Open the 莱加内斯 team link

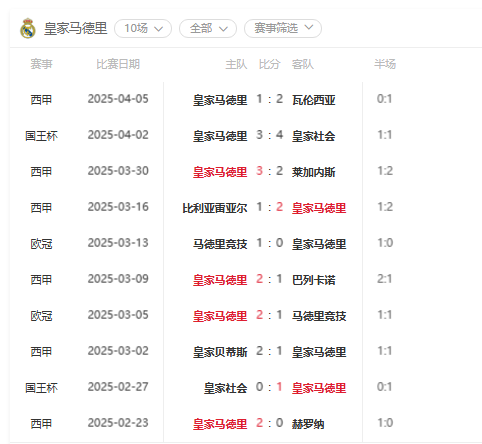tap(314, 172)
